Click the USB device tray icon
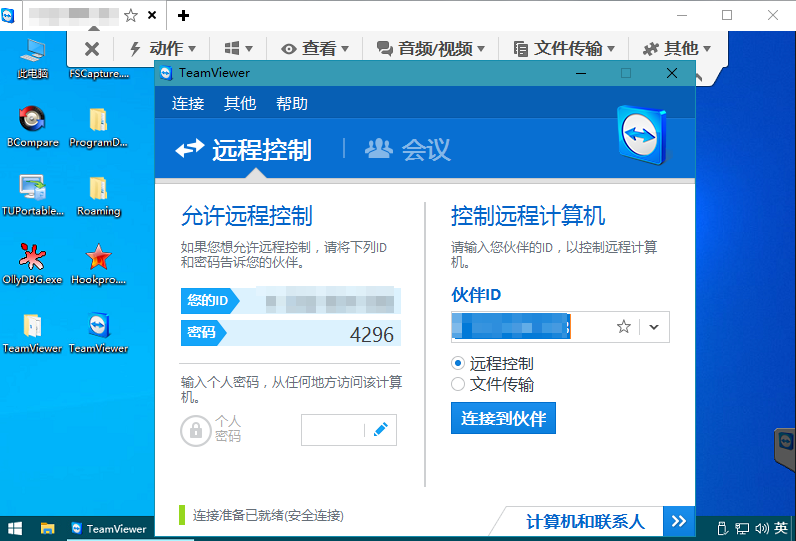This screenshot has width=796, height=541. coord(722,529)
